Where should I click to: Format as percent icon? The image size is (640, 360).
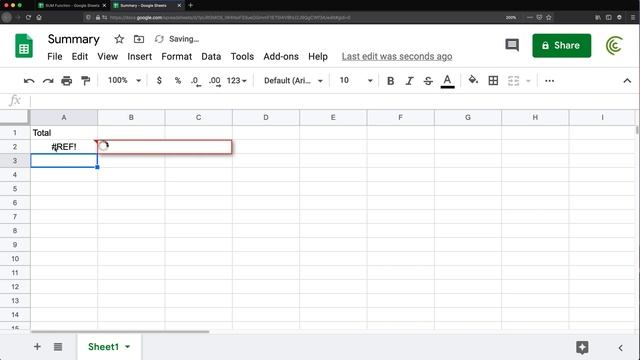pos(178,81)
